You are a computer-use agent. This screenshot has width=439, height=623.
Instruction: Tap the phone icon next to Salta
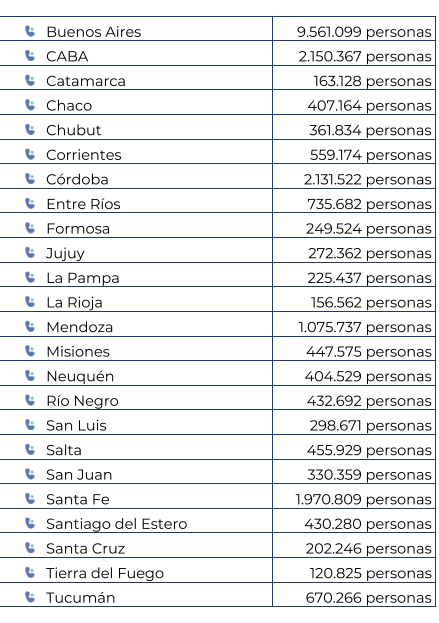pos(30,449)
